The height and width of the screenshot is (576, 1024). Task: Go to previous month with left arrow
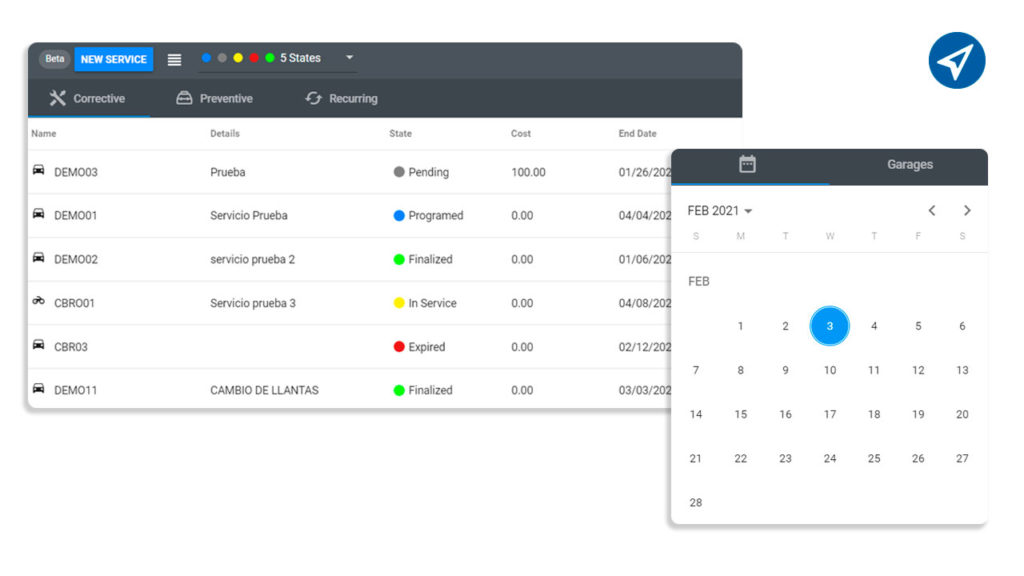pos(932,210)
